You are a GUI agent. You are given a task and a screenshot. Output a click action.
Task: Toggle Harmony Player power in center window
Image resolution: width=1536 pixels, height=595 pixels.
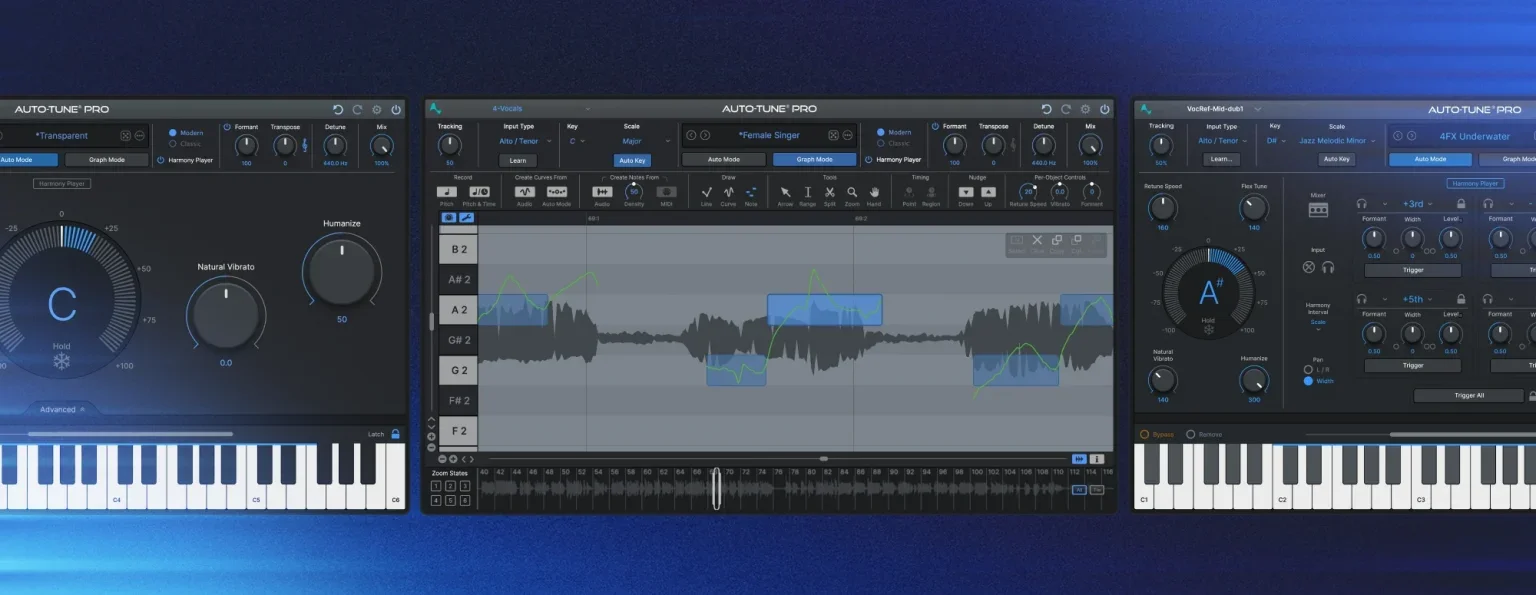tap(868, 159)
